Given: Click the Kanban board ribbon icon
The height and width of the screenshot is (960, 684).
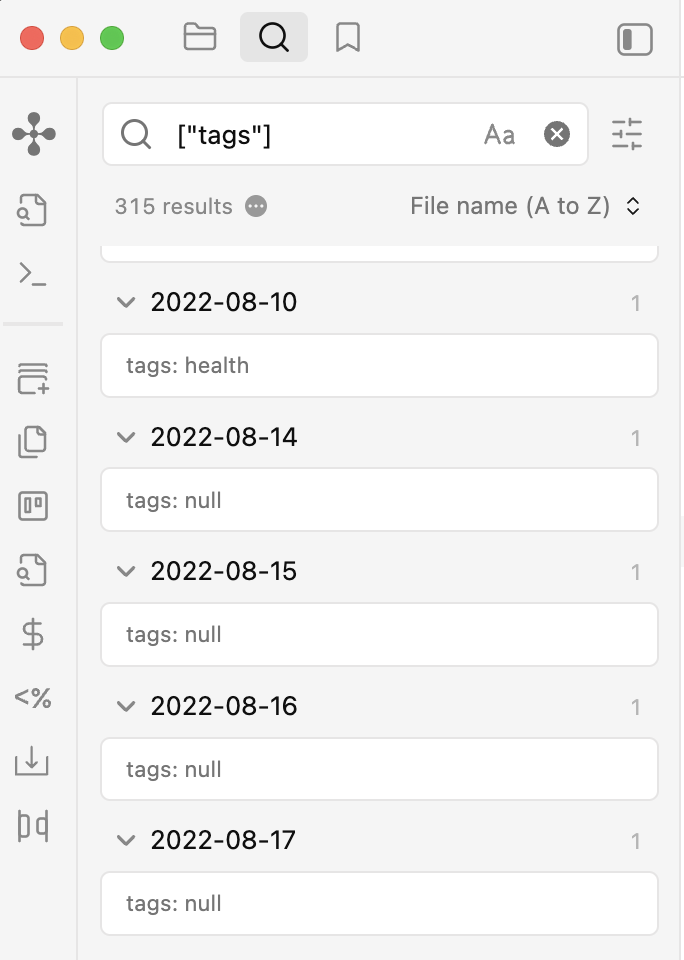Looking at the screenshot, I should pyautogui.click(x=32, y=506).
